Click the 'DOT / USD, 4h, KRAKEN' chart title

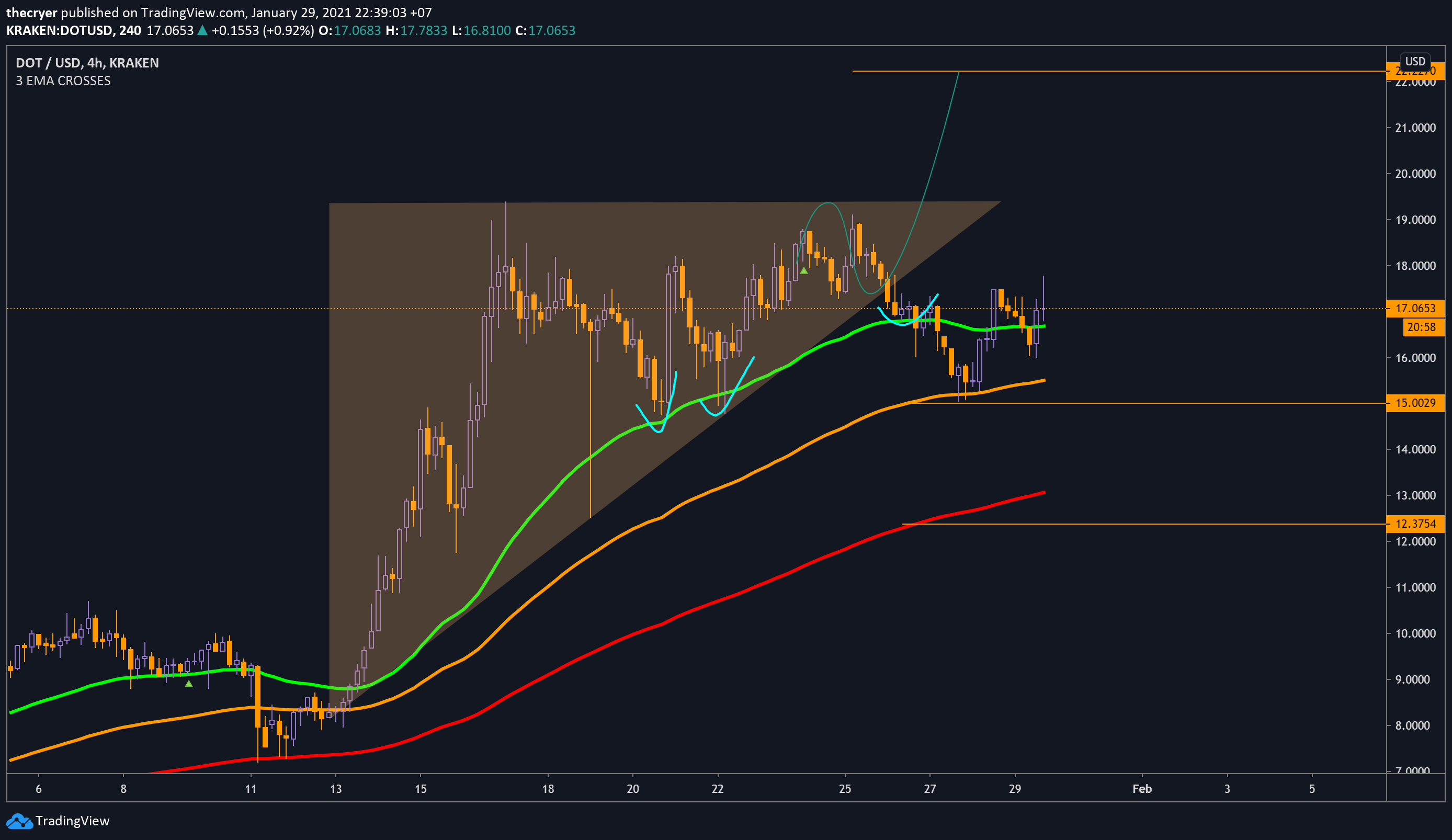click(x=87, y=63)
